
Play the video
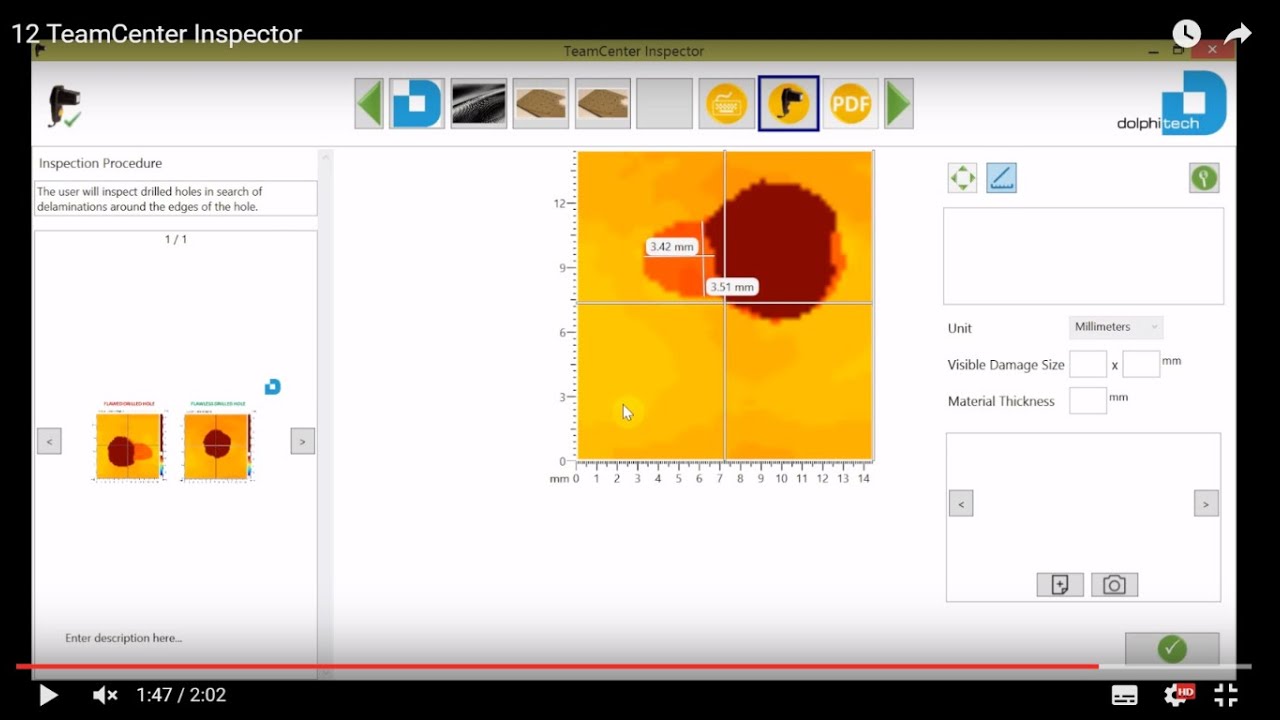[47, 694]
